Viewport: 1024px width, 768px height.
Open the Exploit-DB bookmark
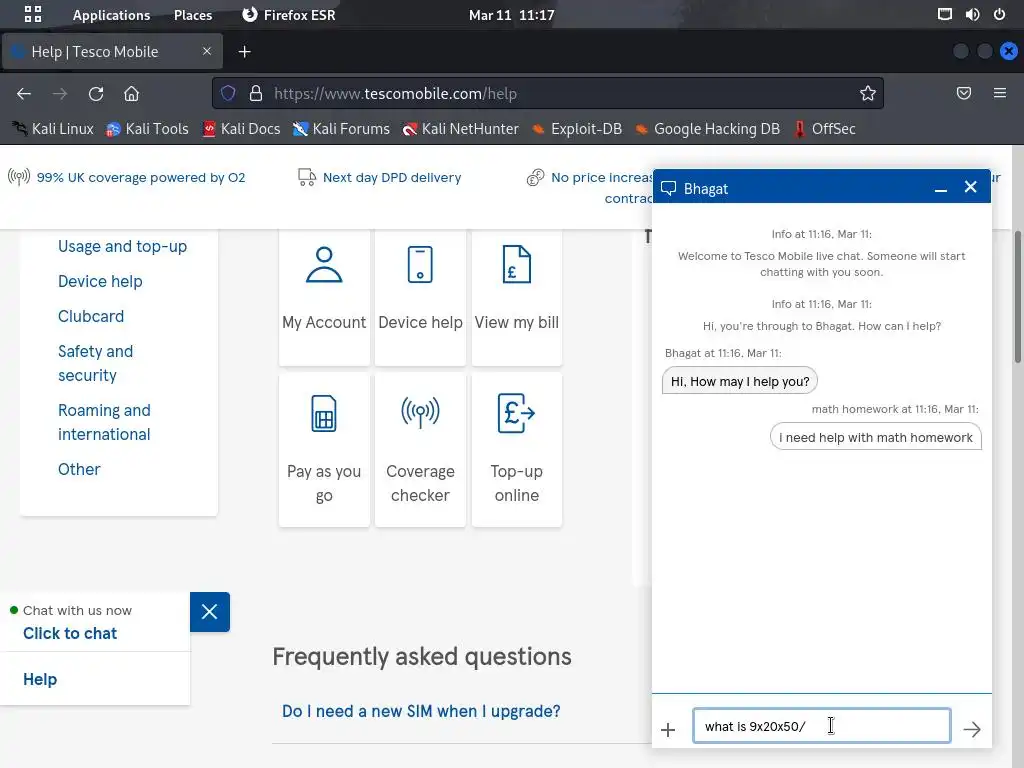point(577,129)
